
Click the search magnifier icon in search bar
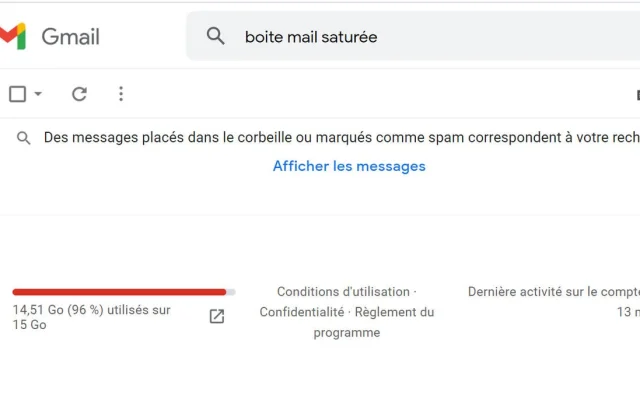tap(216, 36)
